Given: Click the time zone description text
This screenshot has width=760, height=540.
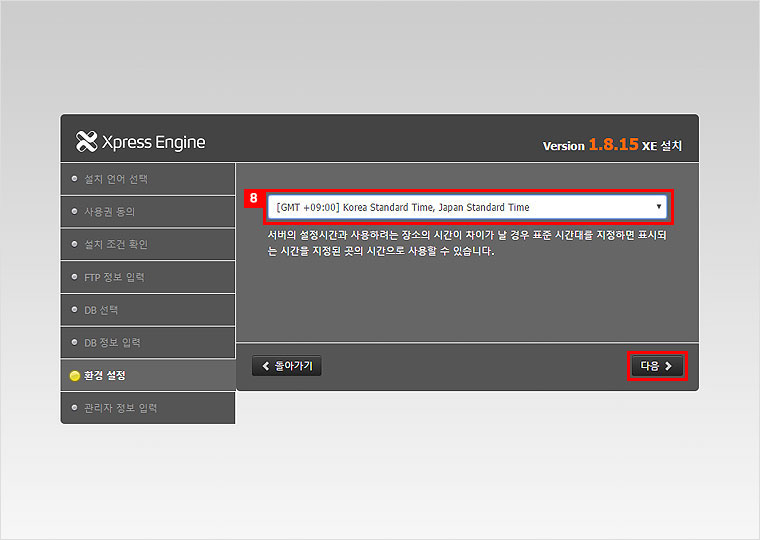Looking at the screenshot, I should click(x=466, y=244).
